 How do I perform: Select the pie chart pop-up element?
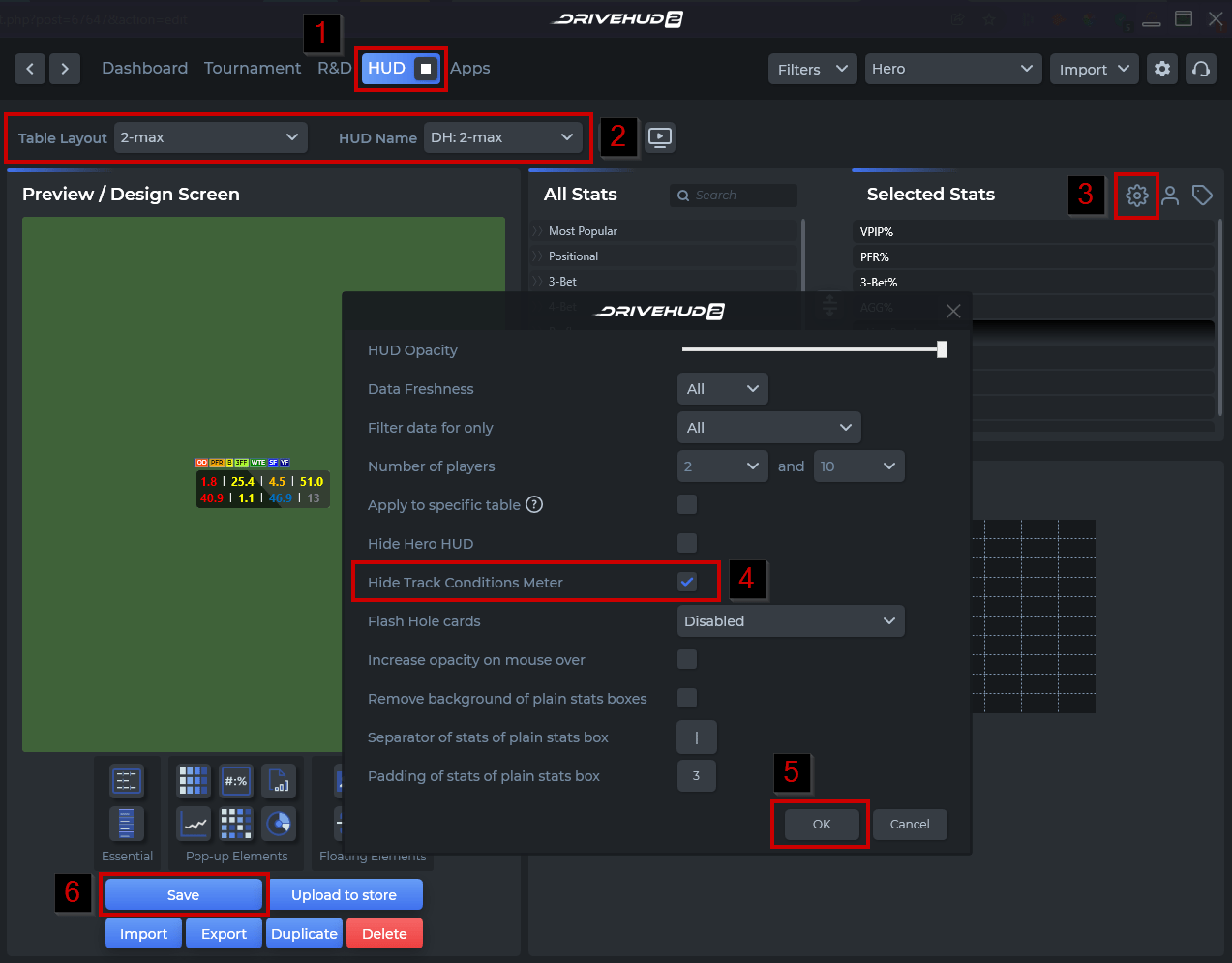point(279,824)
